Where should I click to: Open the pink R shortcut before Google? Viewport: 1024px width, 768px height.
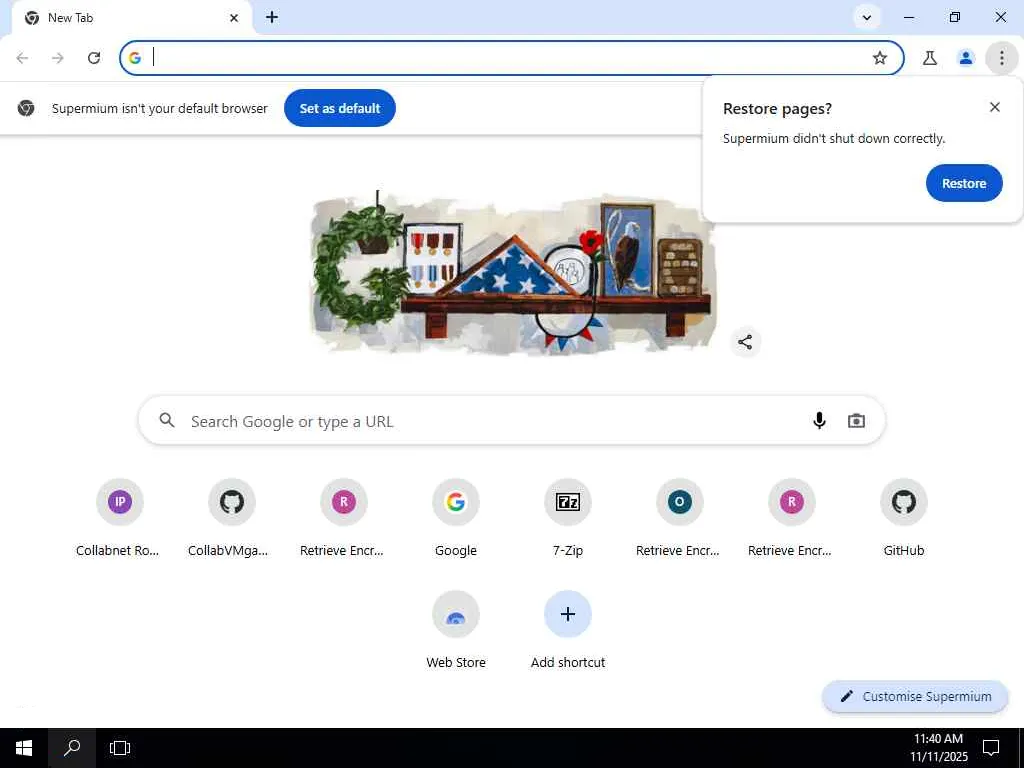click(x=344, y=519)
